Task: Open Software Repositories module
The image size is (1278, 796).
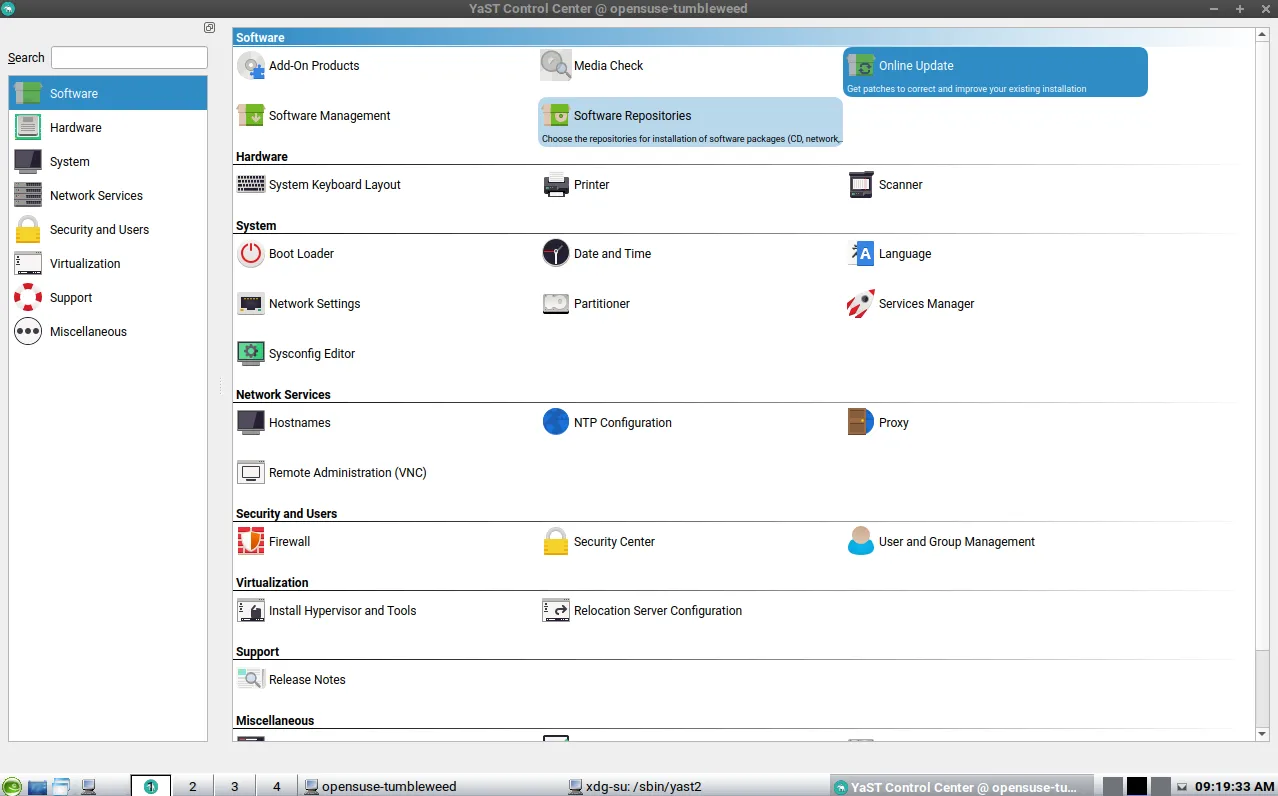Action: [x=689, y=122]
